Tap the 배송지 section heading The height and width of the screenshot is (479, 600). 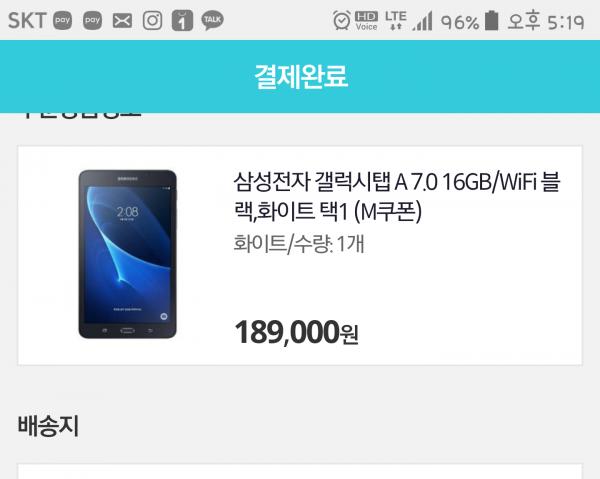[x=48, y=426]
